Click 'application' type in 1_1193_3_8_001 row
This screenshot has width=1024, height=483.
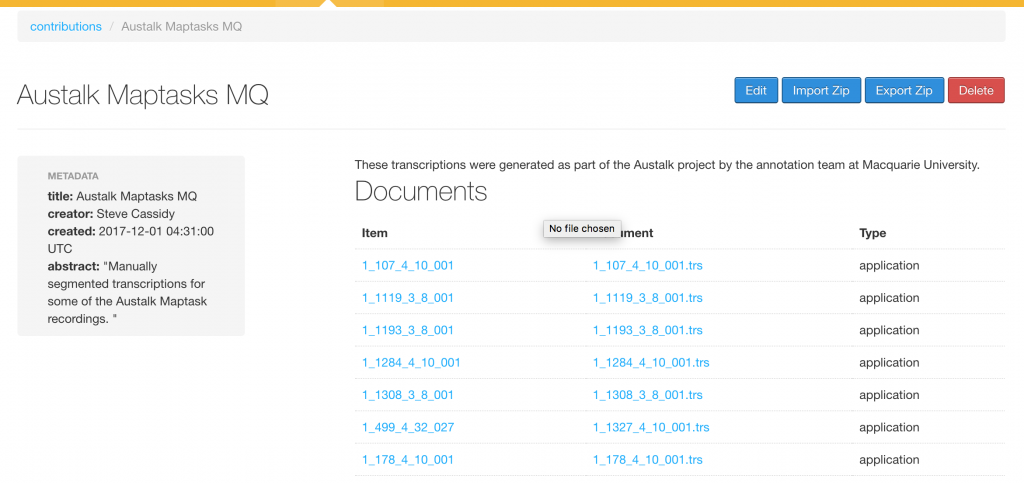point(889,330)
